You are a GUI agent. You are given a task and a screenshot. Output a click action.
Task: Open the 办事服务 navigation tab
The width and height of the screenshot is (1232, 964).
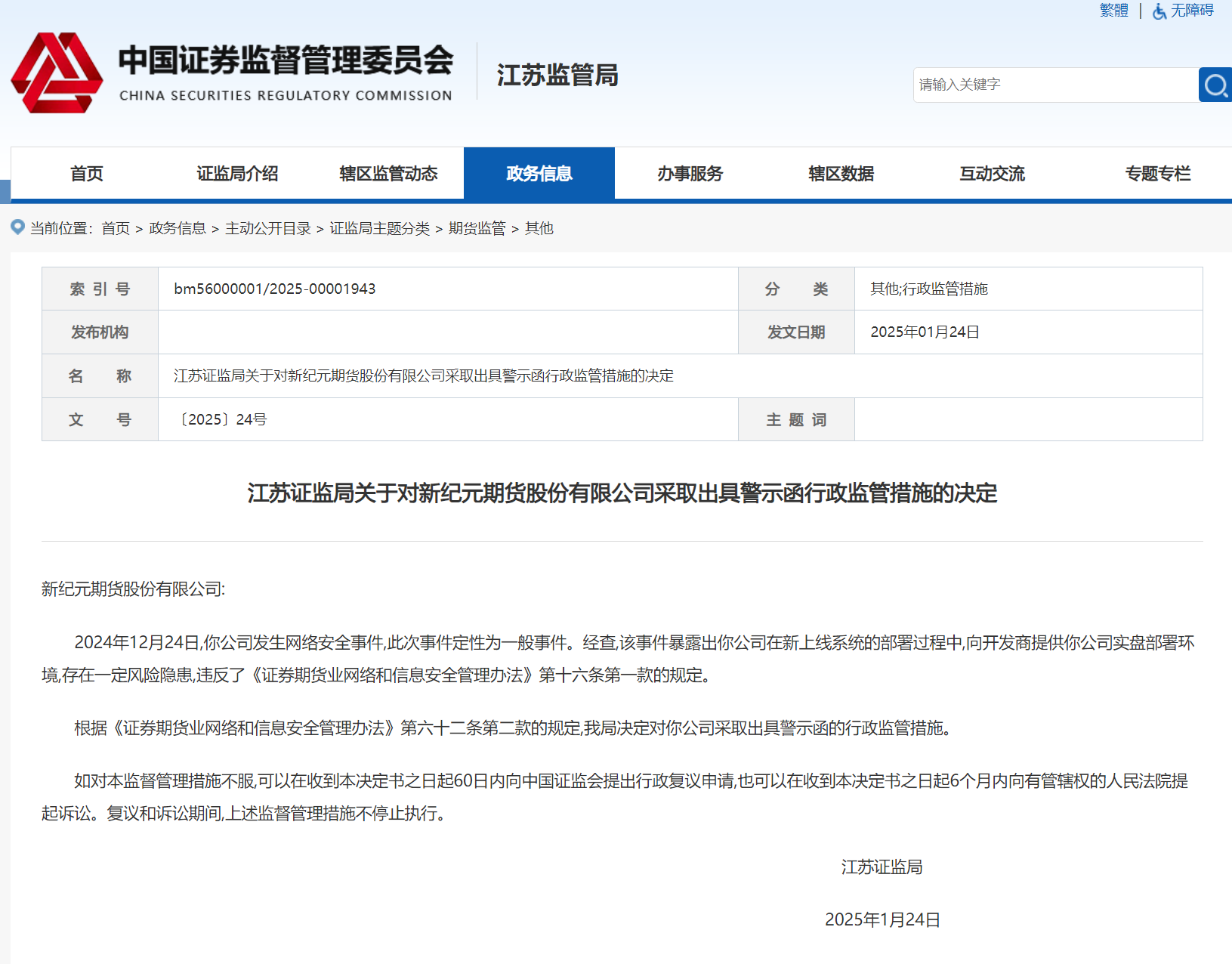pos(690,174)
